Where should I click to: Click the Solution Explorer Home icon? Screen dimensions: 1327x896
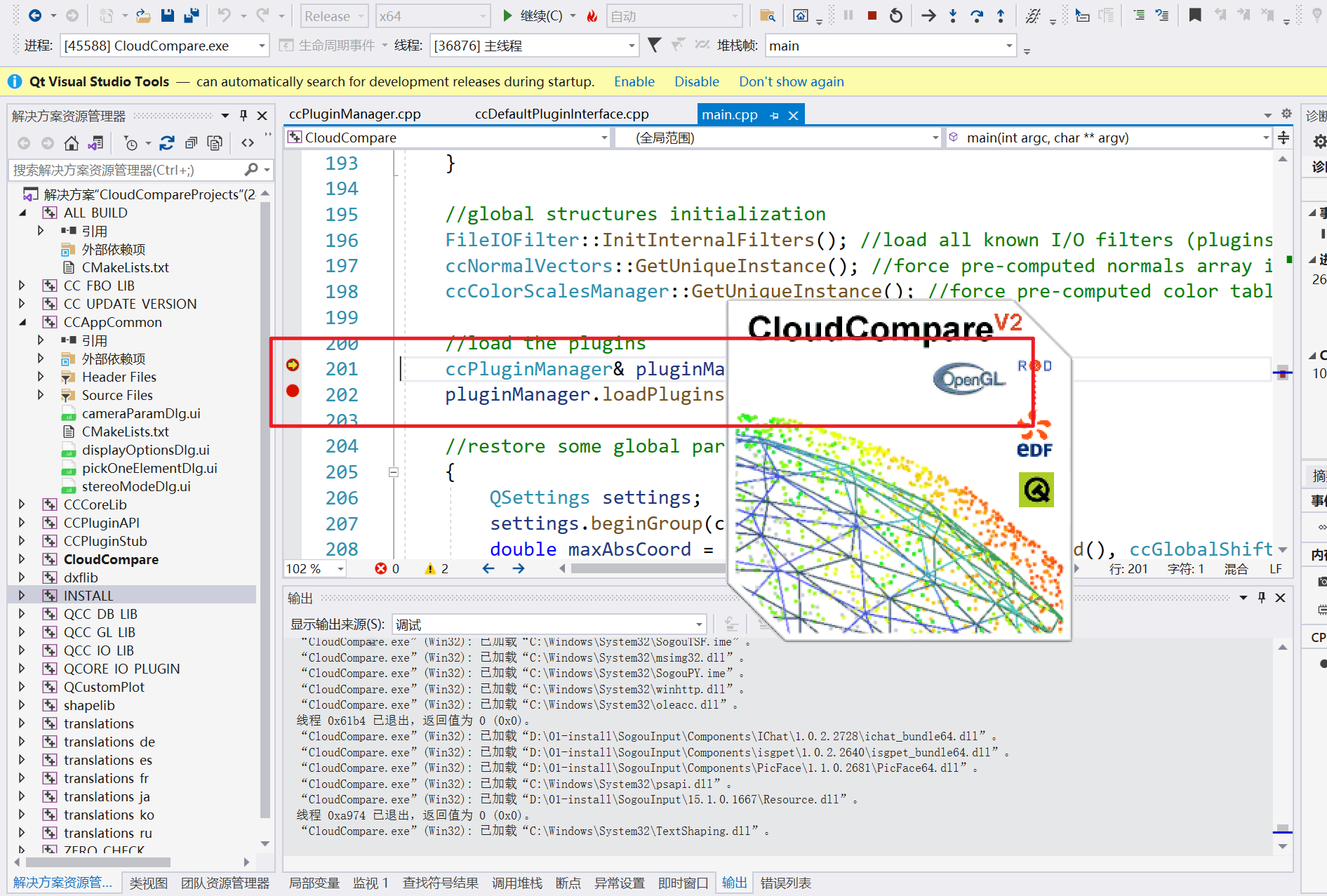click(71, 143)
